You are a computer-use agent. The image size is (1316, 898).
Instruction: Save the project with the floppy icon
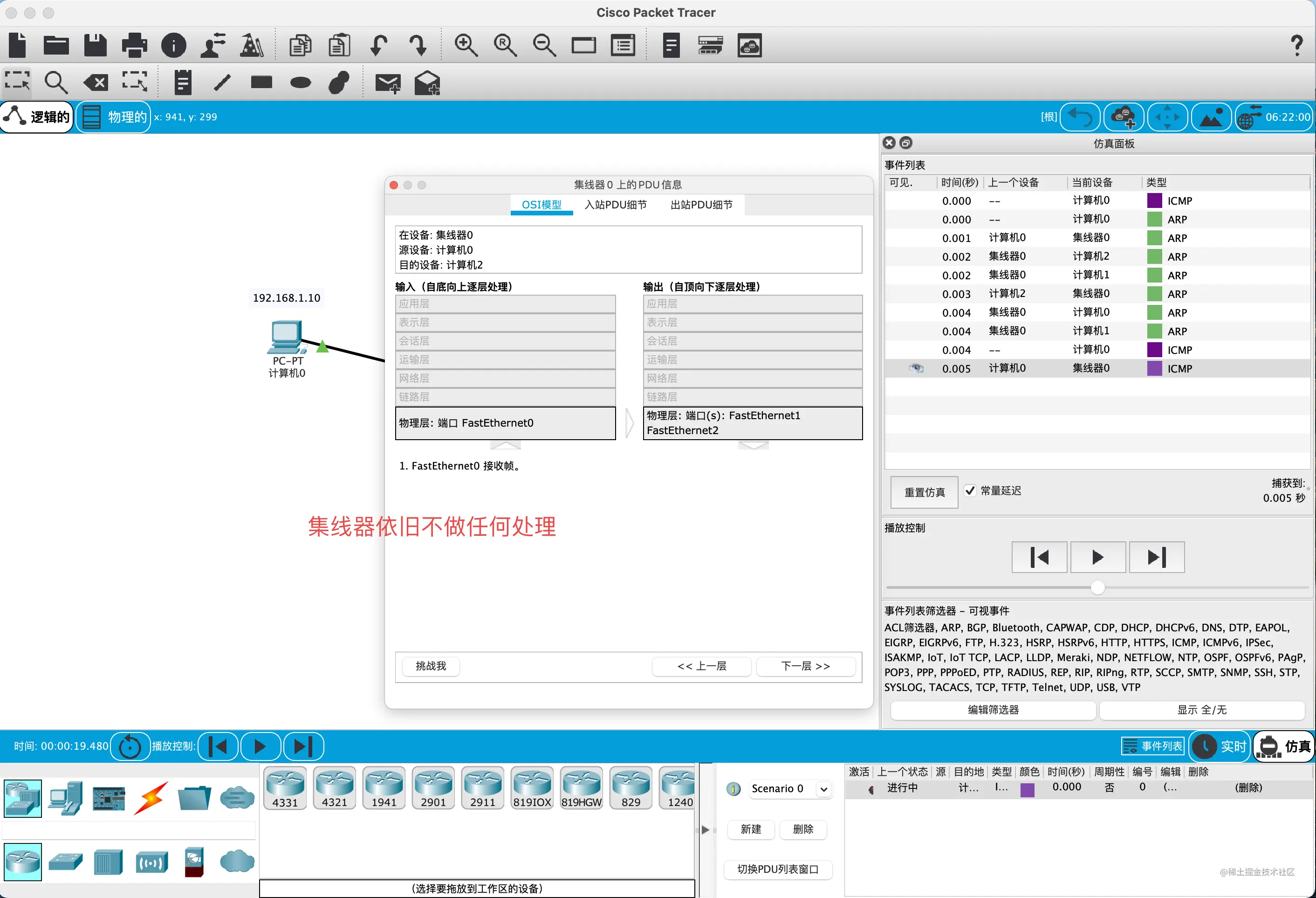point(95,45)
